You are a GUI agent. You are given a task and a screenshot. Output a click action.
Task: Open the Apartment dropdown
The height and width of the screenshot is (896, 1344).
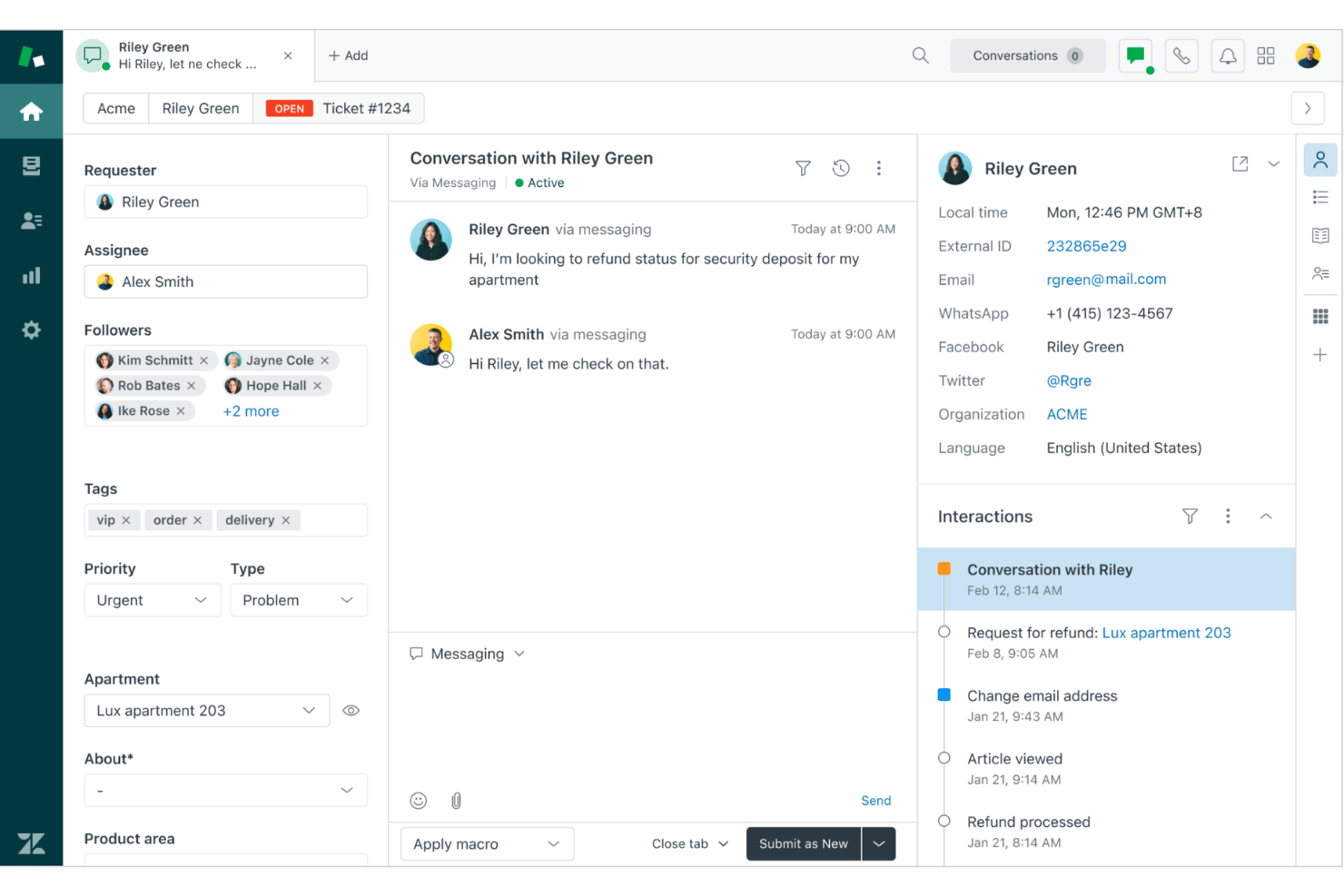(x=207, y=711)
